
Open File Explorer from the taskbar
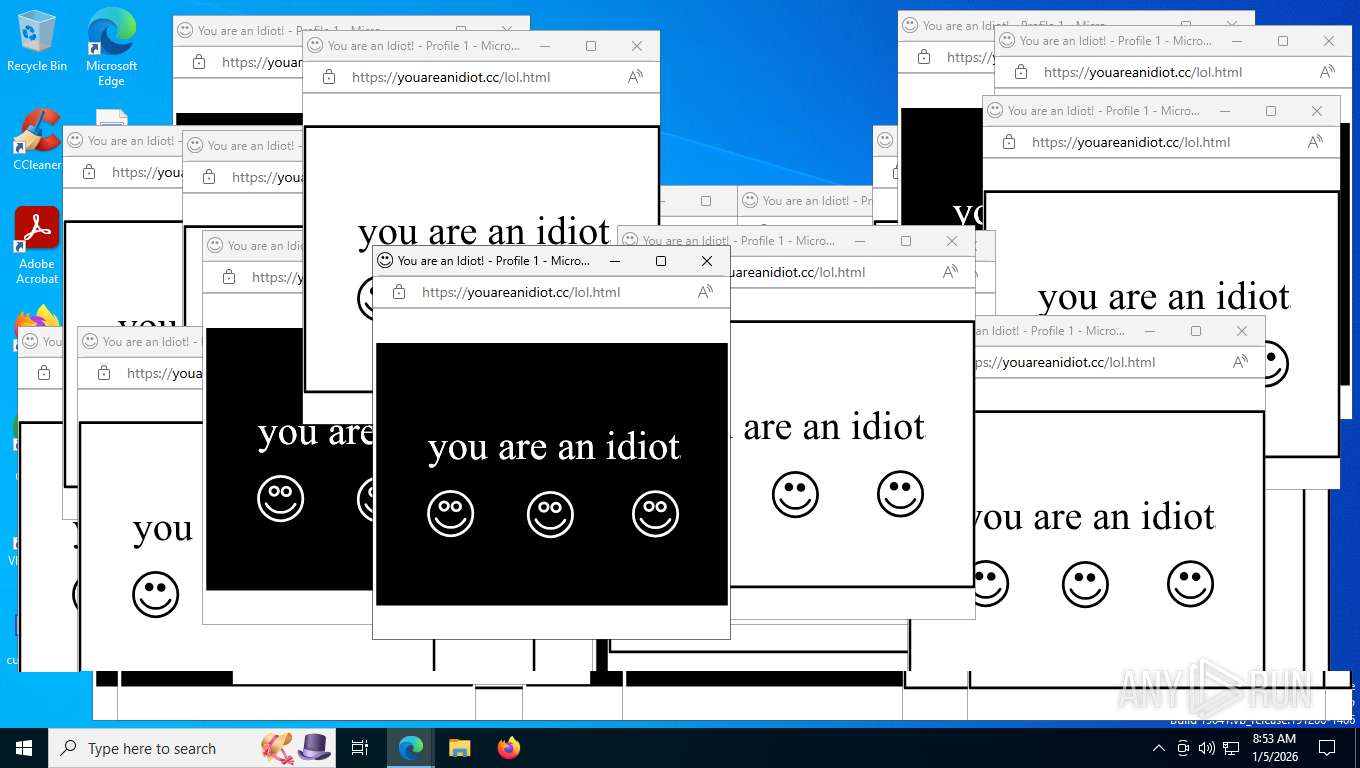pyautogui.click(x=459, y=748)
